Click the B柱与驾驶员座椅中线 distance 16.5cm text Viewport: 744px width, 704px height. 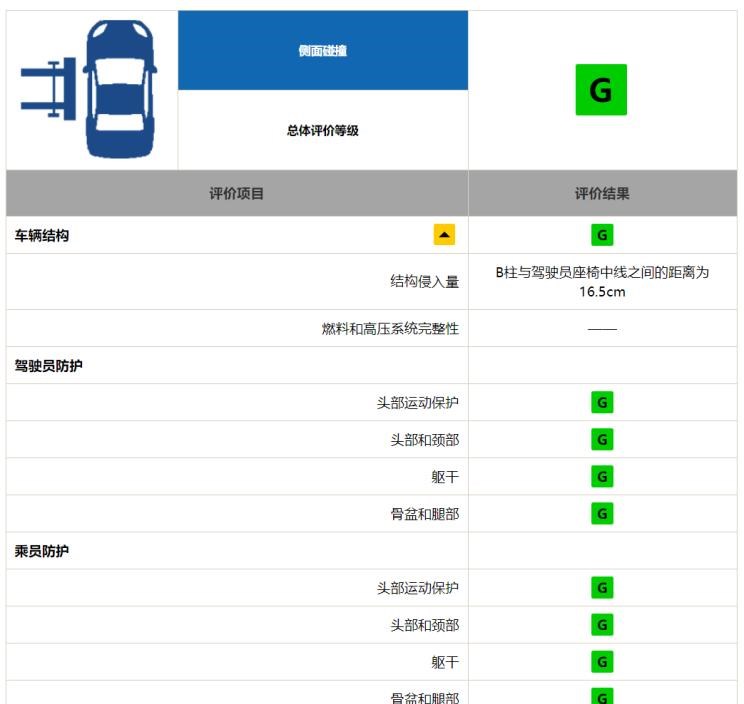tap(602, 282)
